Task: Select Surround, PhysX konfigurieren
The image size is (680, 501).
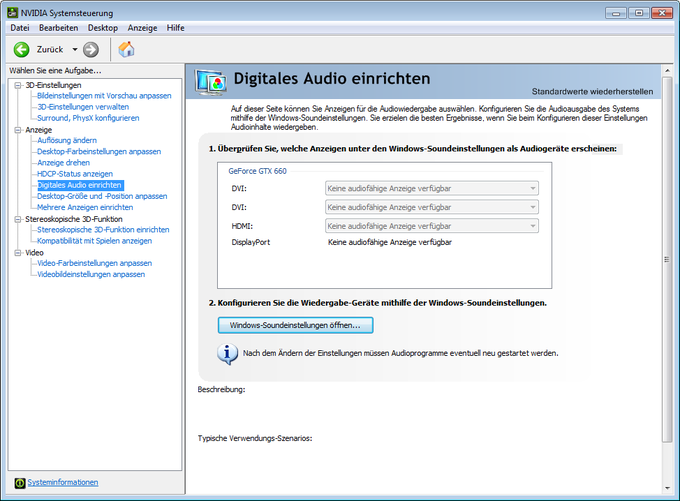Action: (x=88, y=118)
